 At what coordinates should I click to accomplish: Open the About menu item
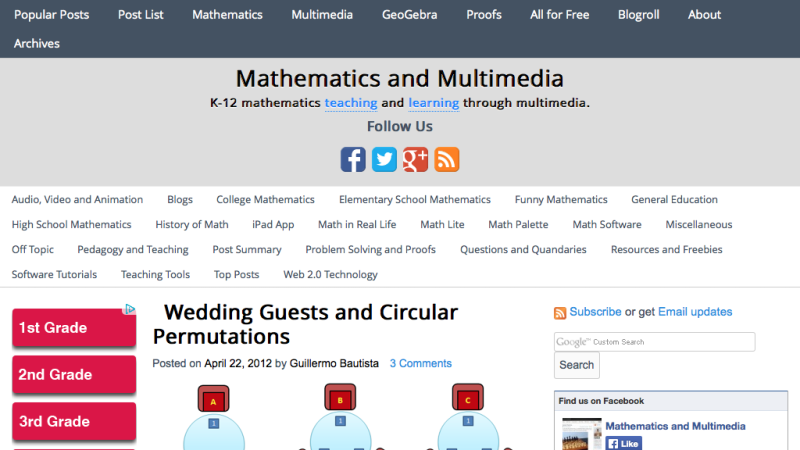704,15
